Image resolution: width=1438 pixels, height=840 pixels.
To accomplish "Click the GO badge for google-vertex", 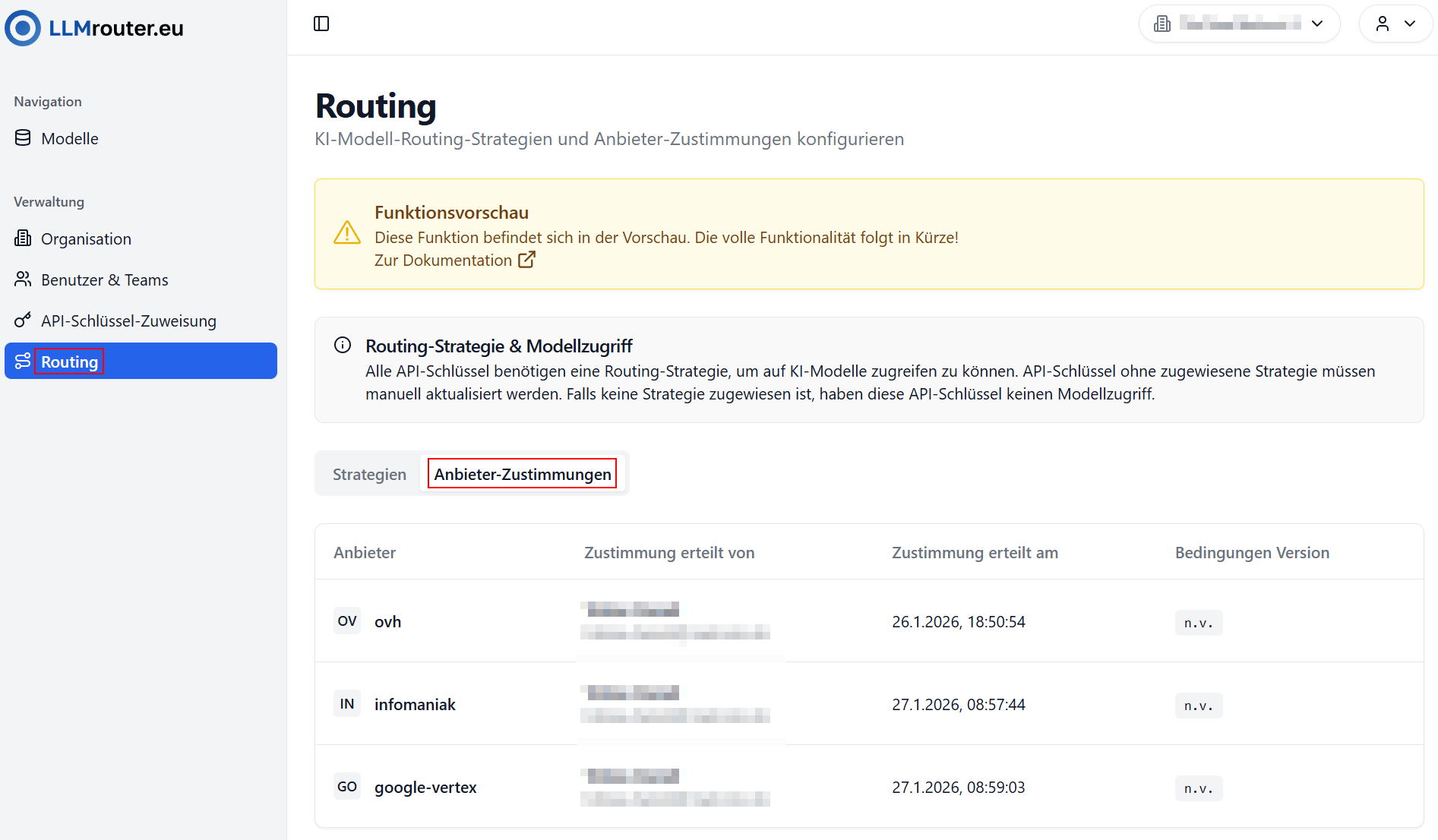I will coord(347,786).
